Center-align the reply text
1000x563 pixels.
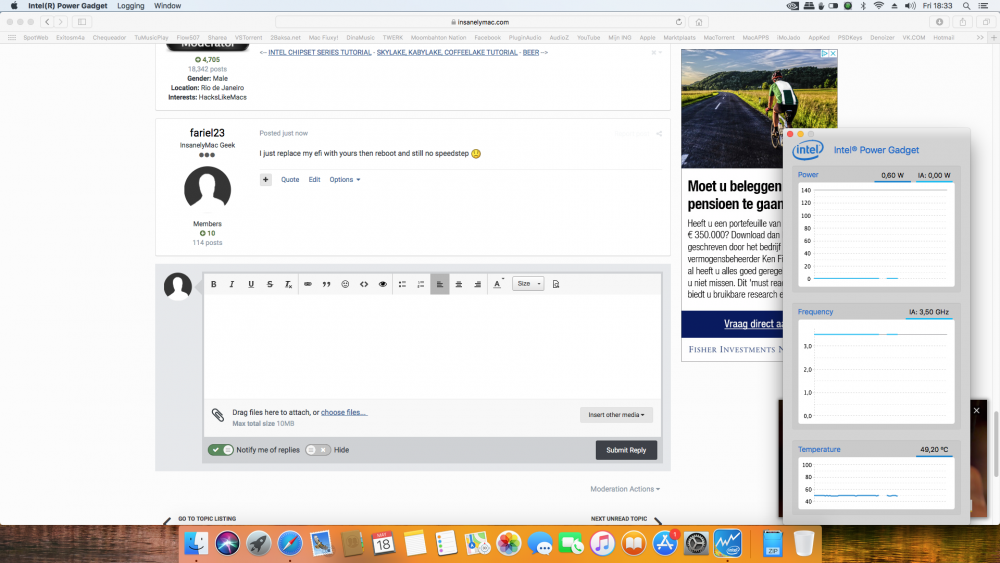point(459,284)
